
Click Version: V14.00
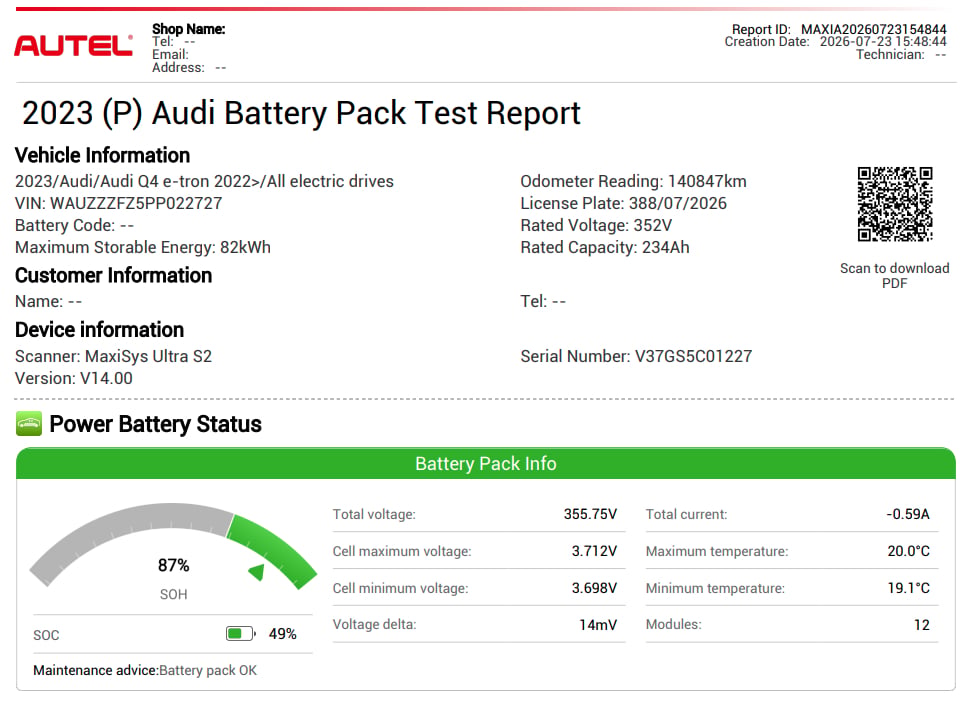click(73, 378)
